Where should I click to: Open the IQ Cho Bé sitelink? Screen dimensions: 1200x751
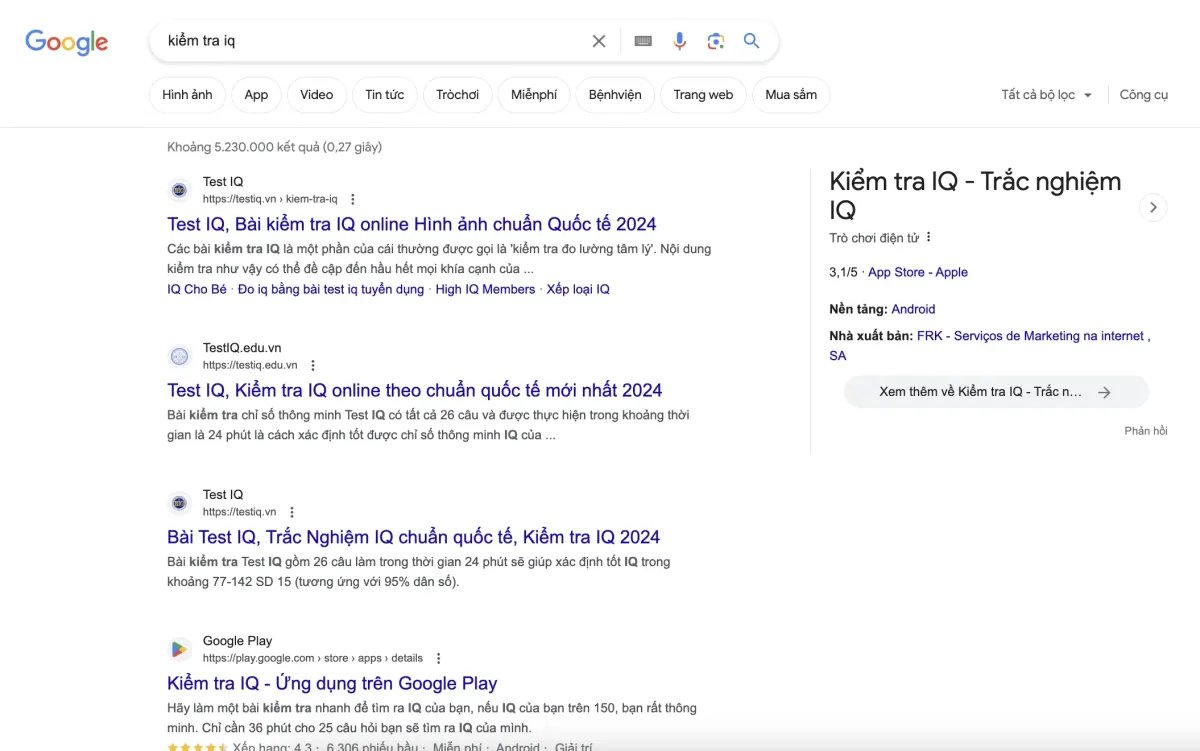197,289
